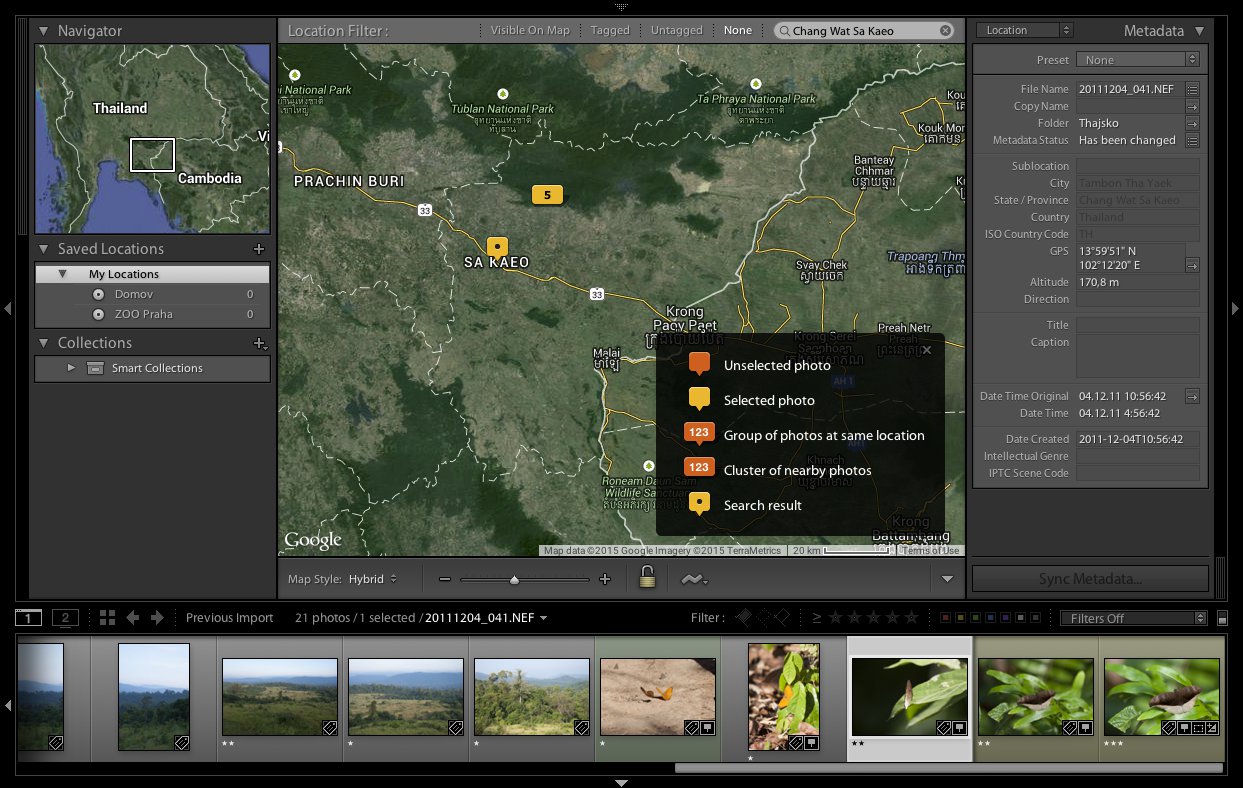Image resolution: width=1243 pixels, height=788 pixels.
Task: Add a new saved location plus icon
Action: [259, 249]
